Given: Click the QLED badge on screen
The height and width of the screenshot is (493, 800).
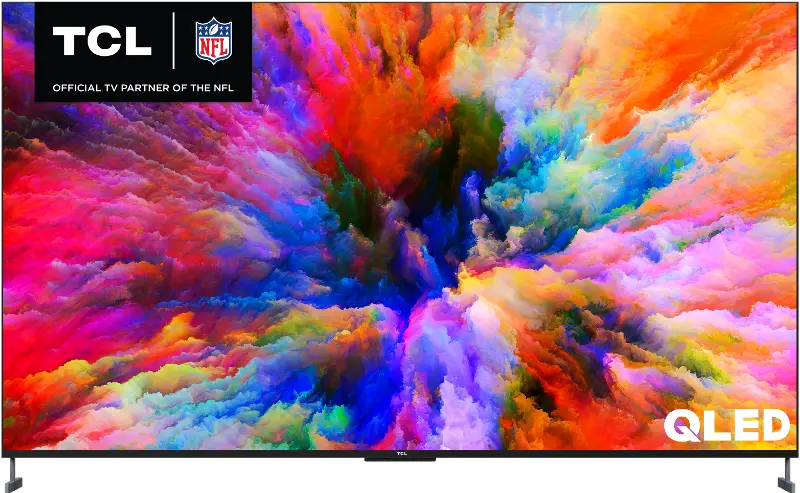Looking at the screenshot, I should (x=727, y=426).
